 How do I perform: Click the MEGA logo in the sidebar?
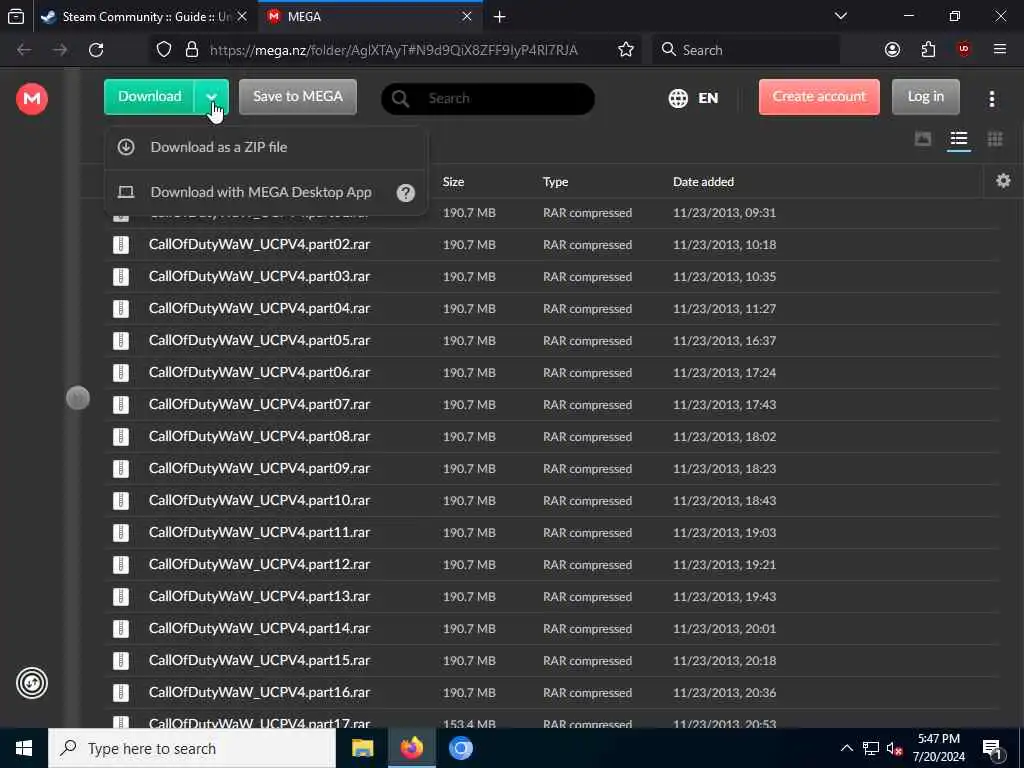point(31,99)
